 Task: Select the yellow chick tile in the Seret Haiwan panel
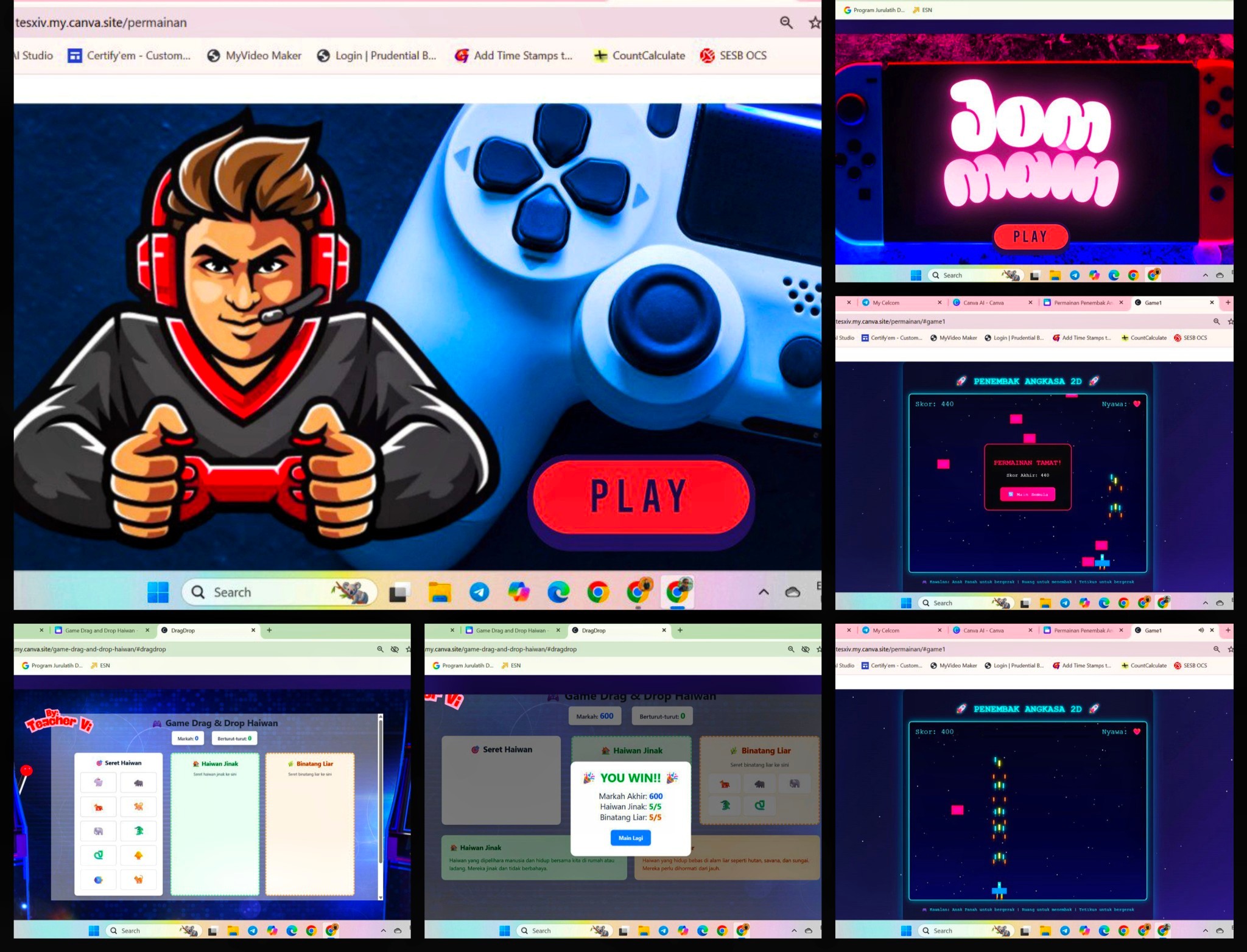pos(139,855)
